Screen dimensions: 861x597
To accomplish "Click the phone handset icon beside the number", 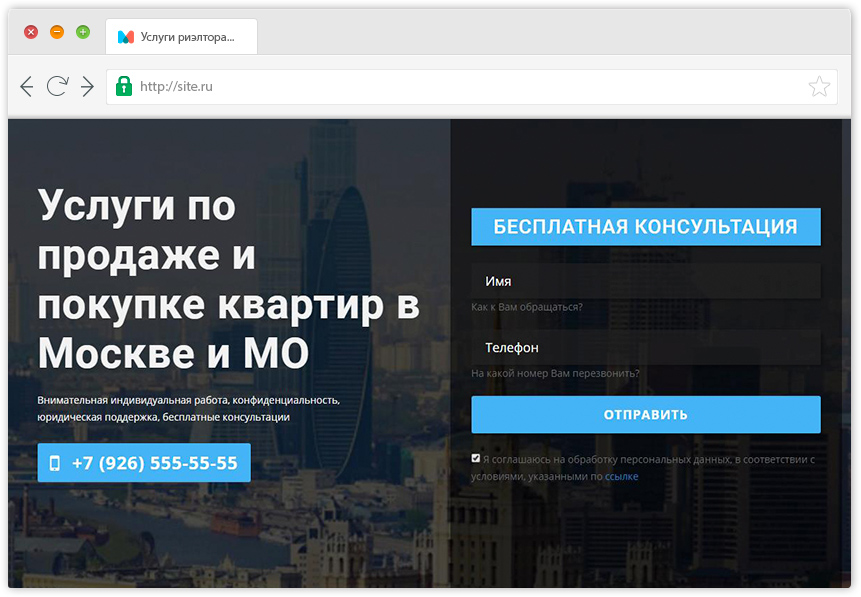I will pos(56,463).
